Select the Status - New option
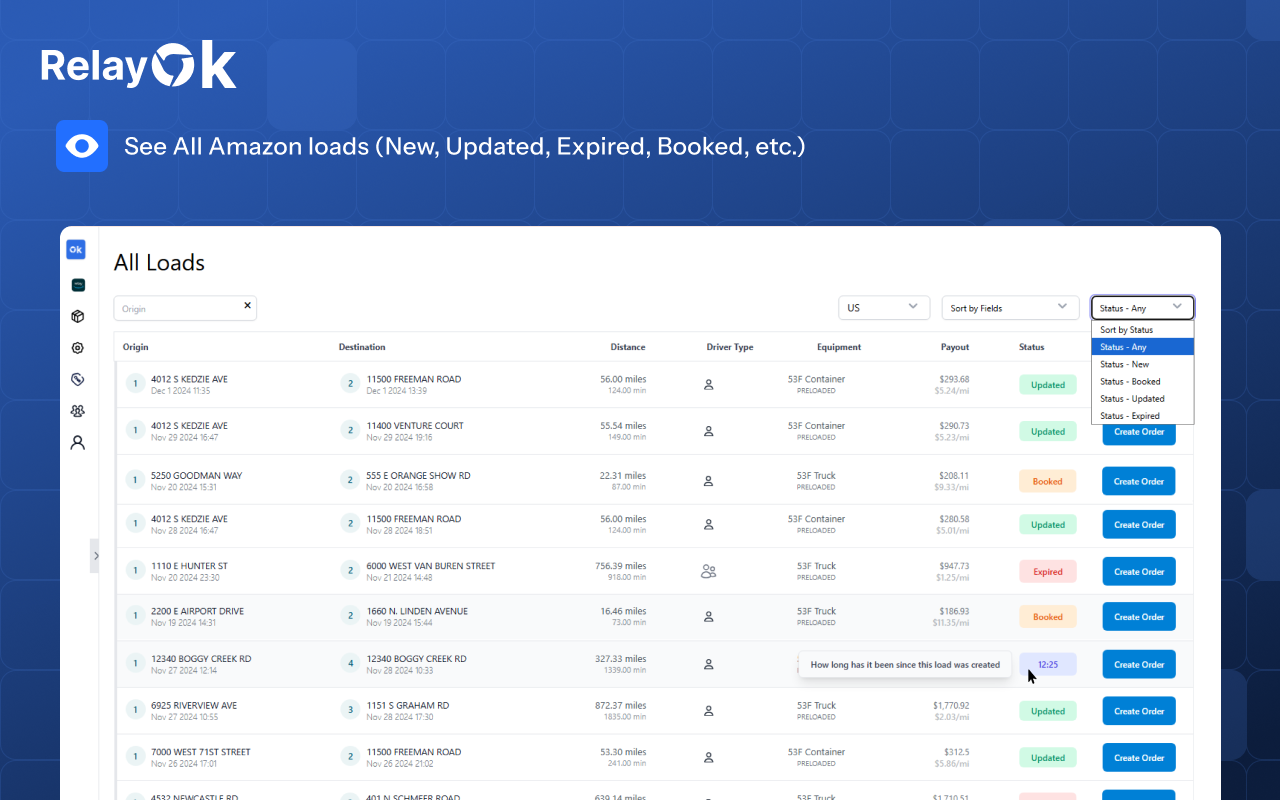 (x=1142, y=364)
